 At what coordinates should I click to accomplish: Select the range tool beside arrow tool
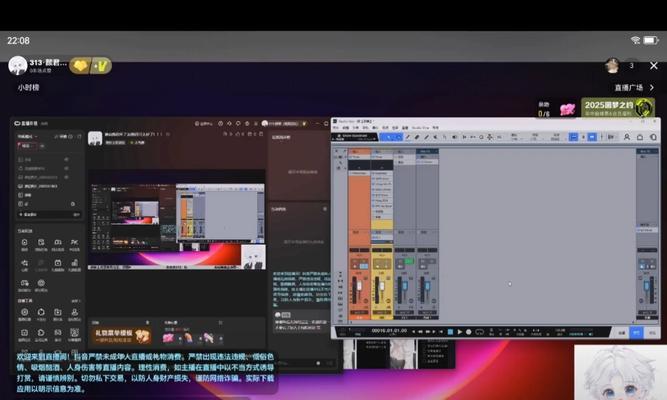(x=398, y=137)
